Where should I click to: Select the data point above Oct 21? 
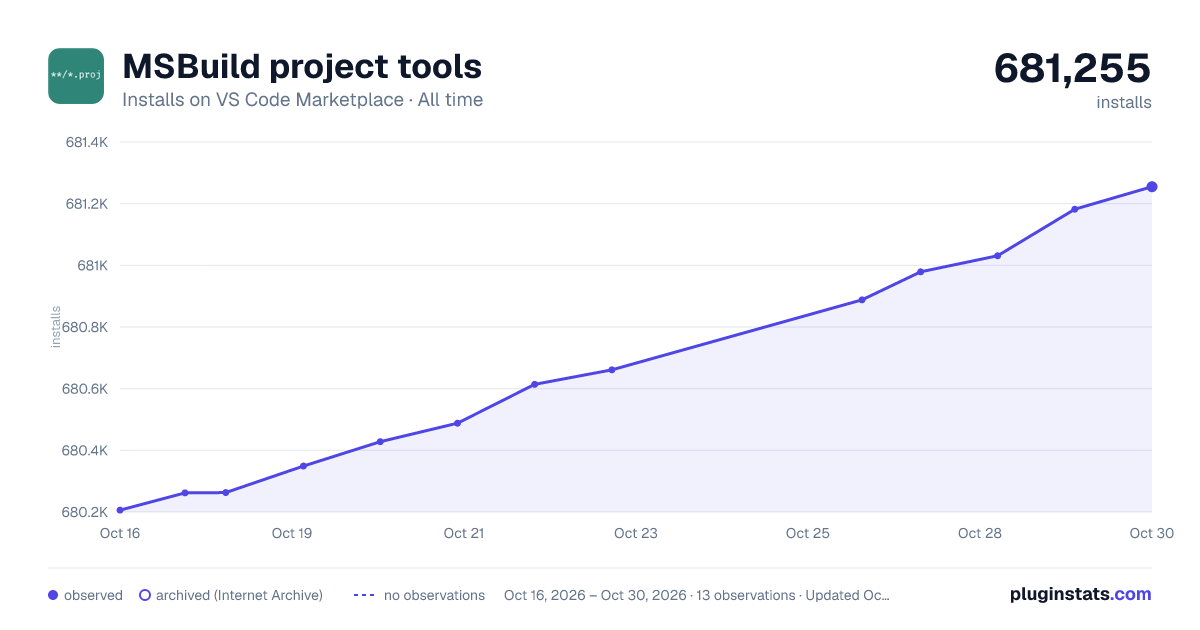457,423
